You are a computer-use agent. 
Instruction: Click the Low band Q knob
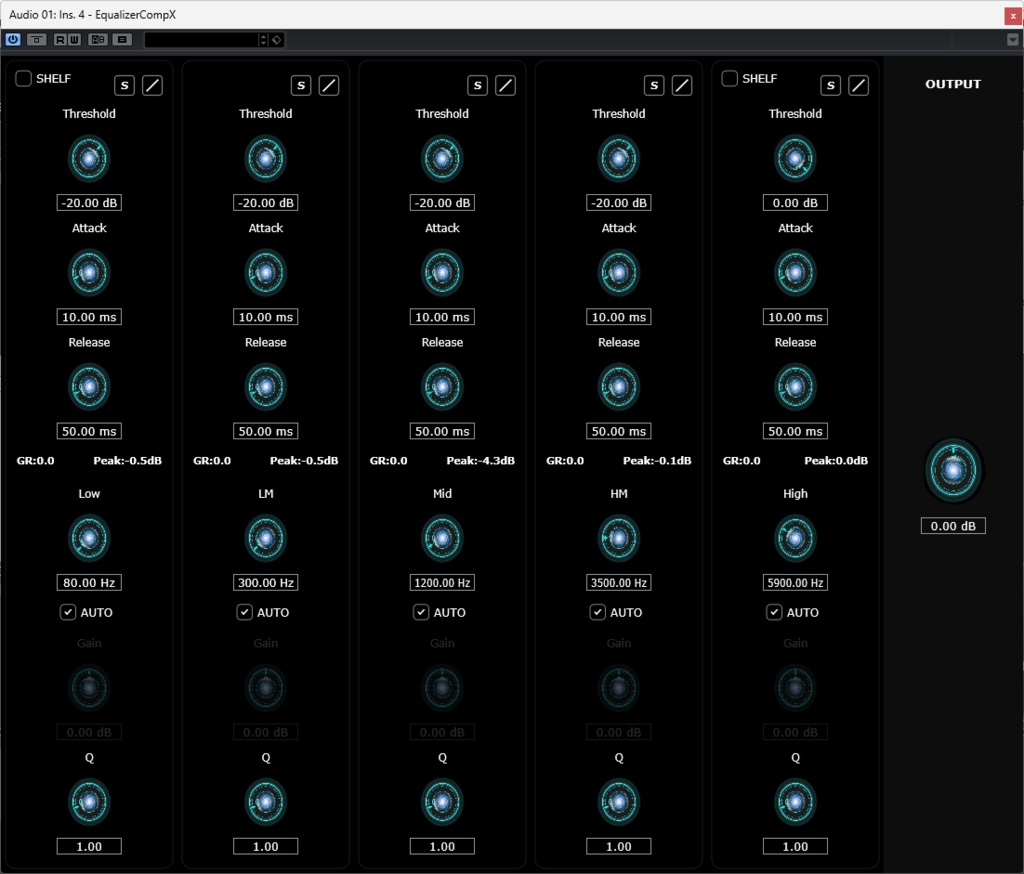click(x=89, y=801)
